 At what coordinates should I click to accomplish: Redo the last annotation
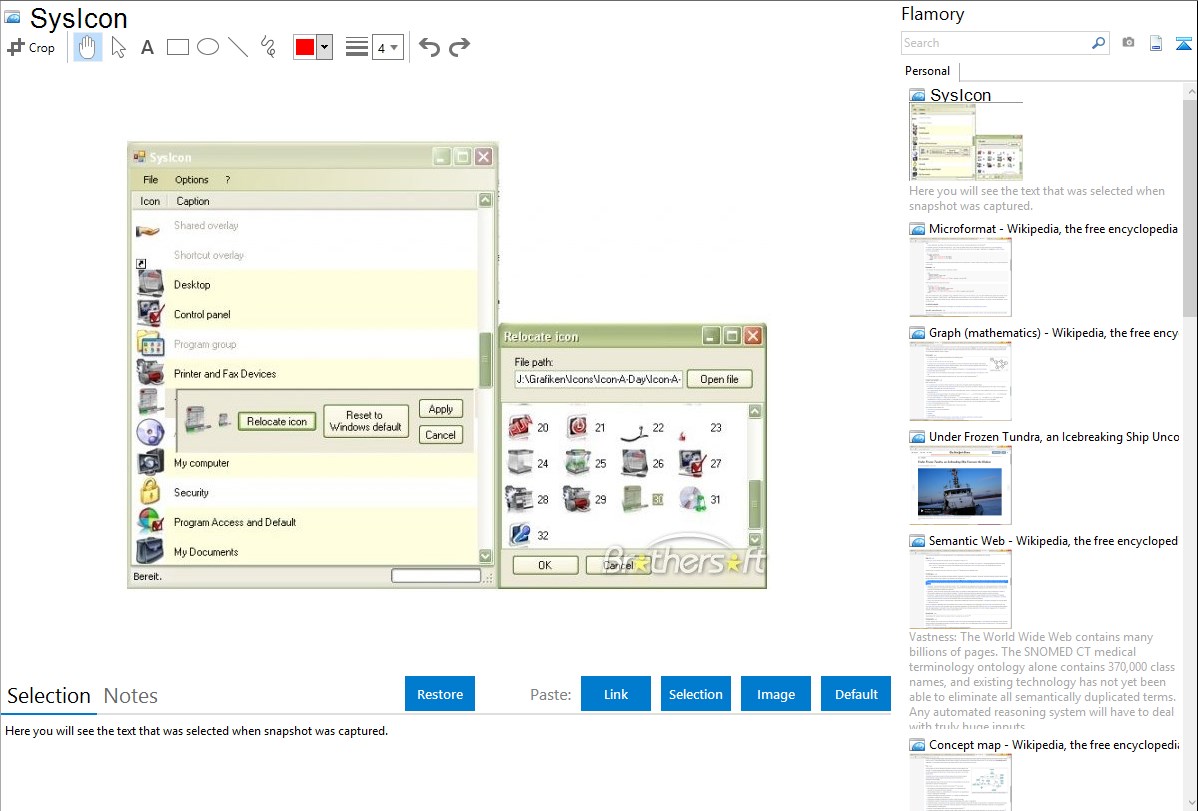459,47
